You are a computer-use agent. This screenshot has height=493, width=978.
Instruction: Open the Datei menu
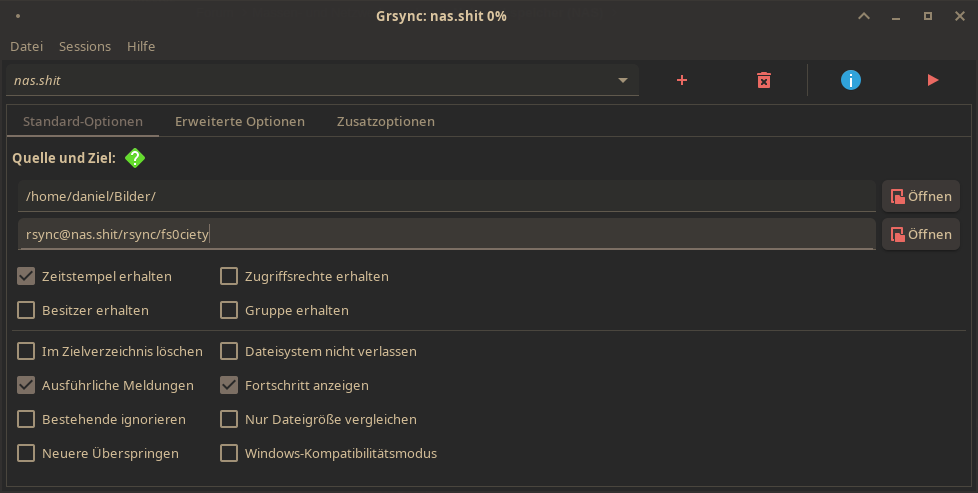point(27,46)
